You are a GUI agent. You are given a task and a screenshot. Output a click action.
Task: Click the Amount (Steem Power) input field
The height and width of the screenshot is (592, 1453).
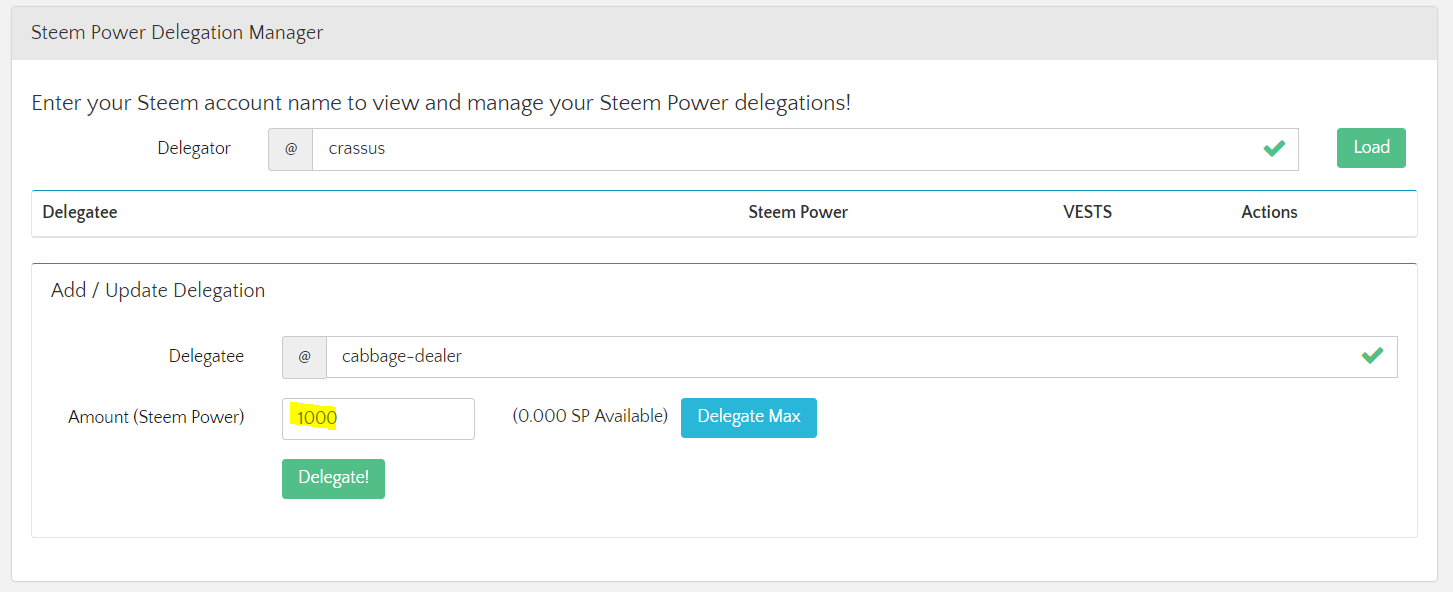coord(378,418)
